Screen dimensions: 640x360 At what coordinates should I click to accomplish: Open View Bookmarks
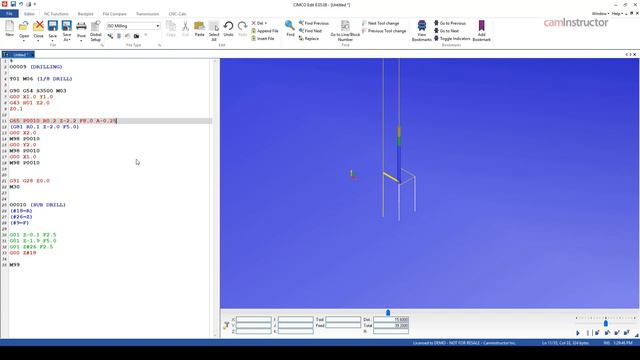(x=422, y=31)
